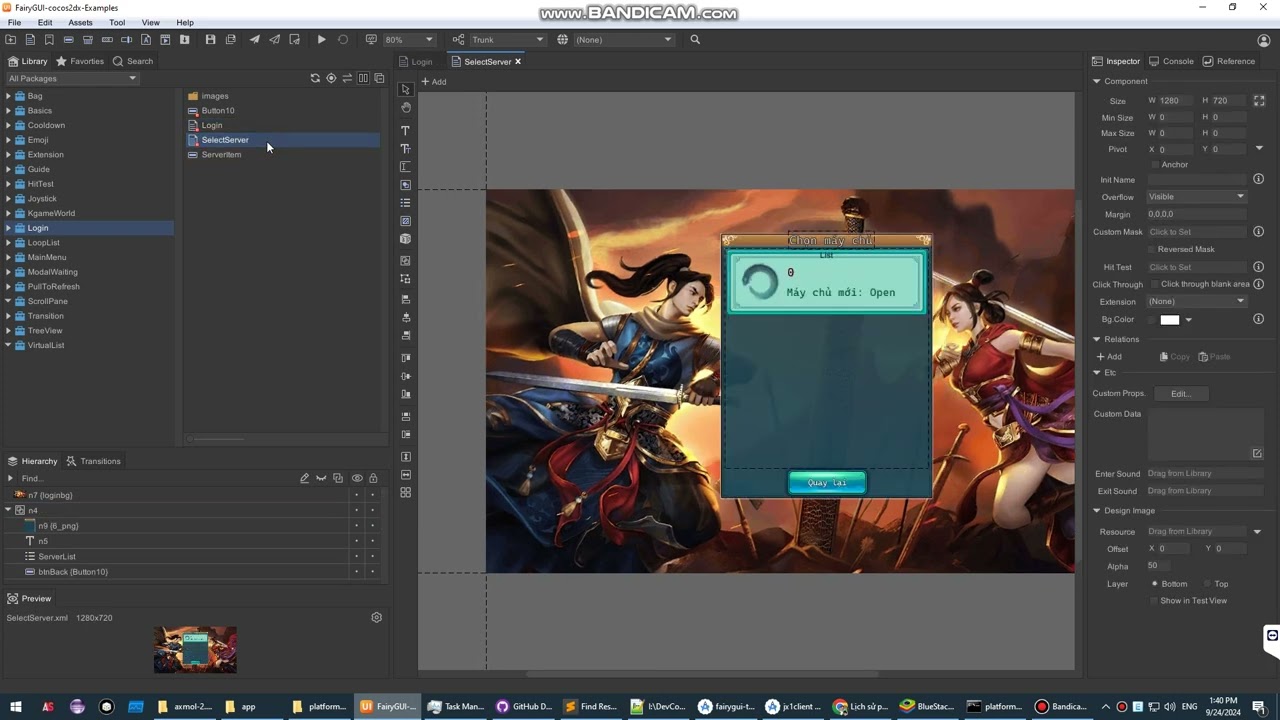
Task: Click the save all icon in toolbar
Action: pyautogui.click(x=231, y=40)
